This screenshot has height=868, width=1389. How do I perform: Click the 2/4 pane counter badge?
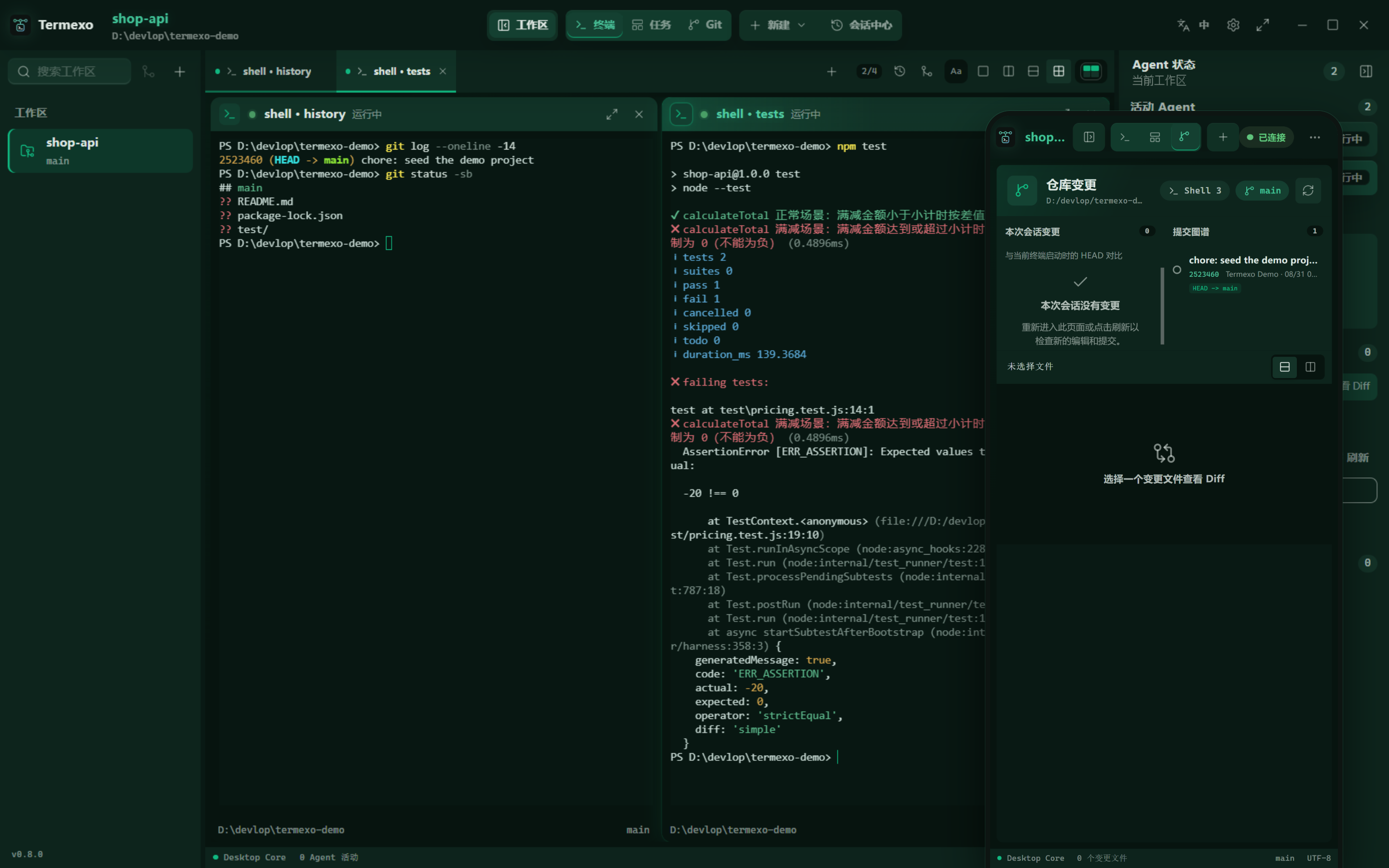pos(869,71)
